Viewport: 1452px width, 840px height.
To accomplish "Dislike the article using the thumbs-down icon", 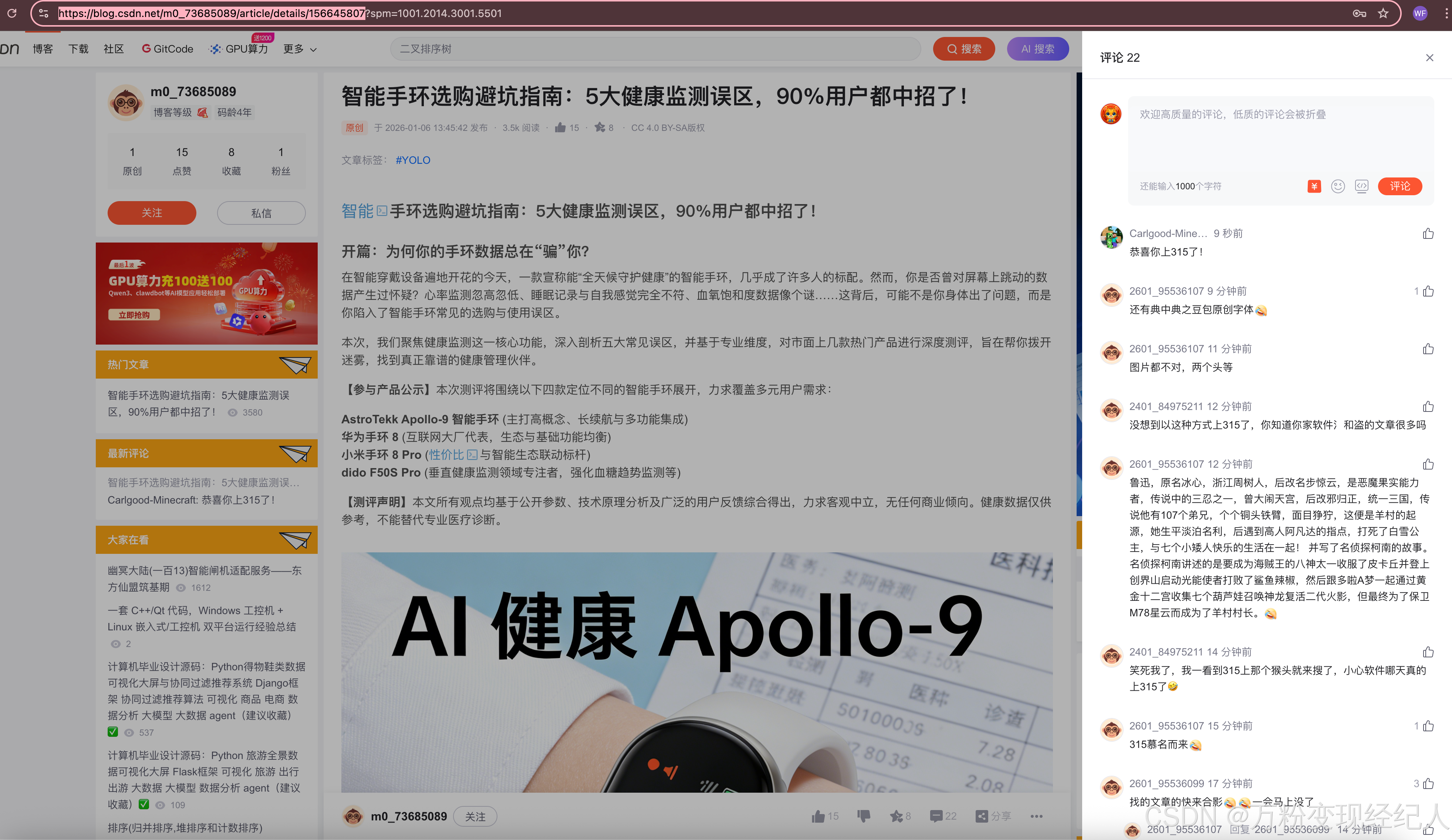I will tap(864, 816).
